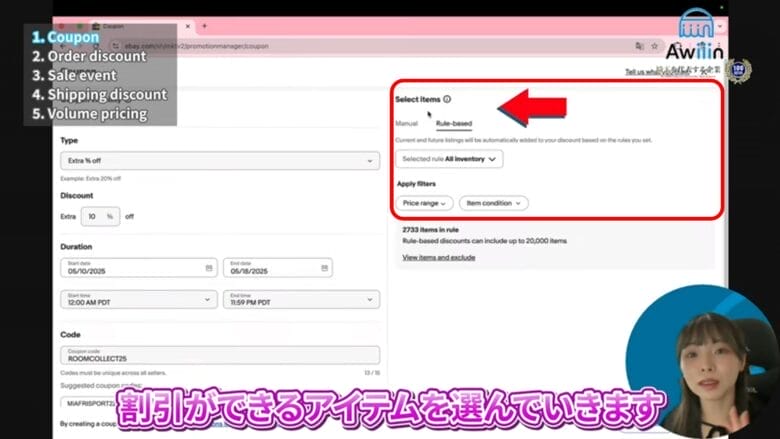Screen dimensions: 780x439
Task: Edit the discount percentage field showing 10
Action: (100, 216)
